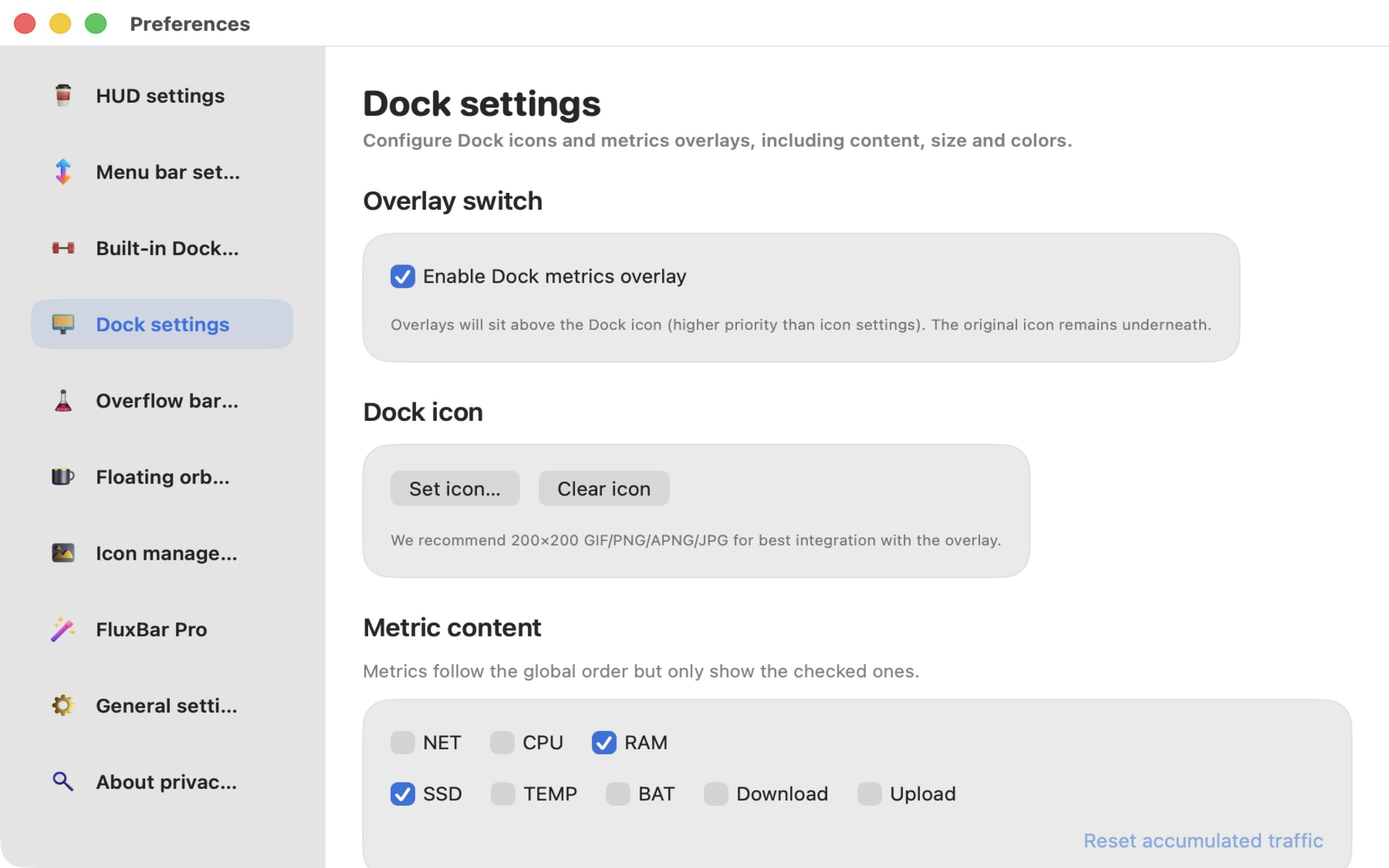The height and width of the screenshot is (868, 1389).
Task: Click the Floating orb thermos icon
Action: 63,476
